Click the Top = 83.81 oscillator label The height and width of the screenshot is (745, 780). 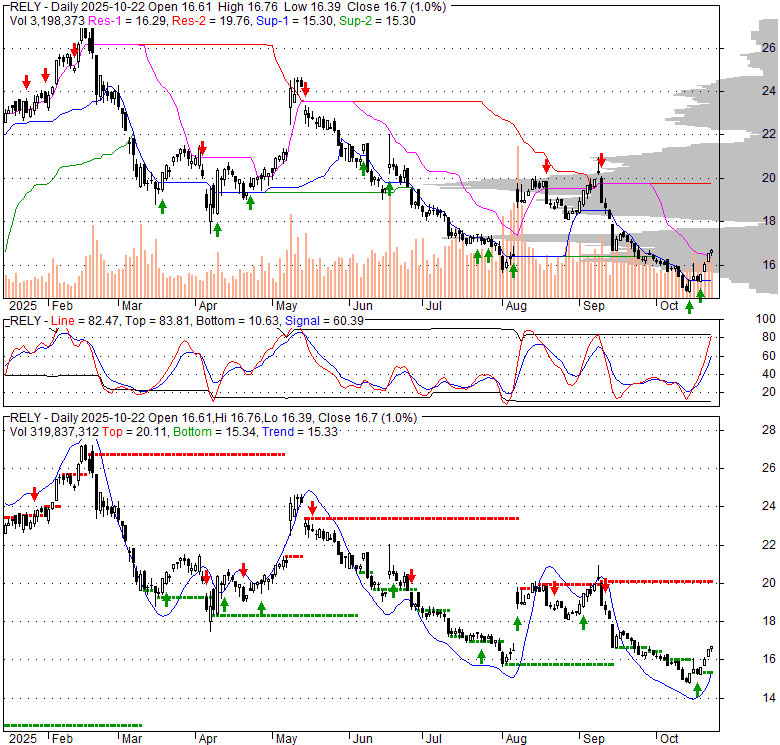tap(157, 321)
